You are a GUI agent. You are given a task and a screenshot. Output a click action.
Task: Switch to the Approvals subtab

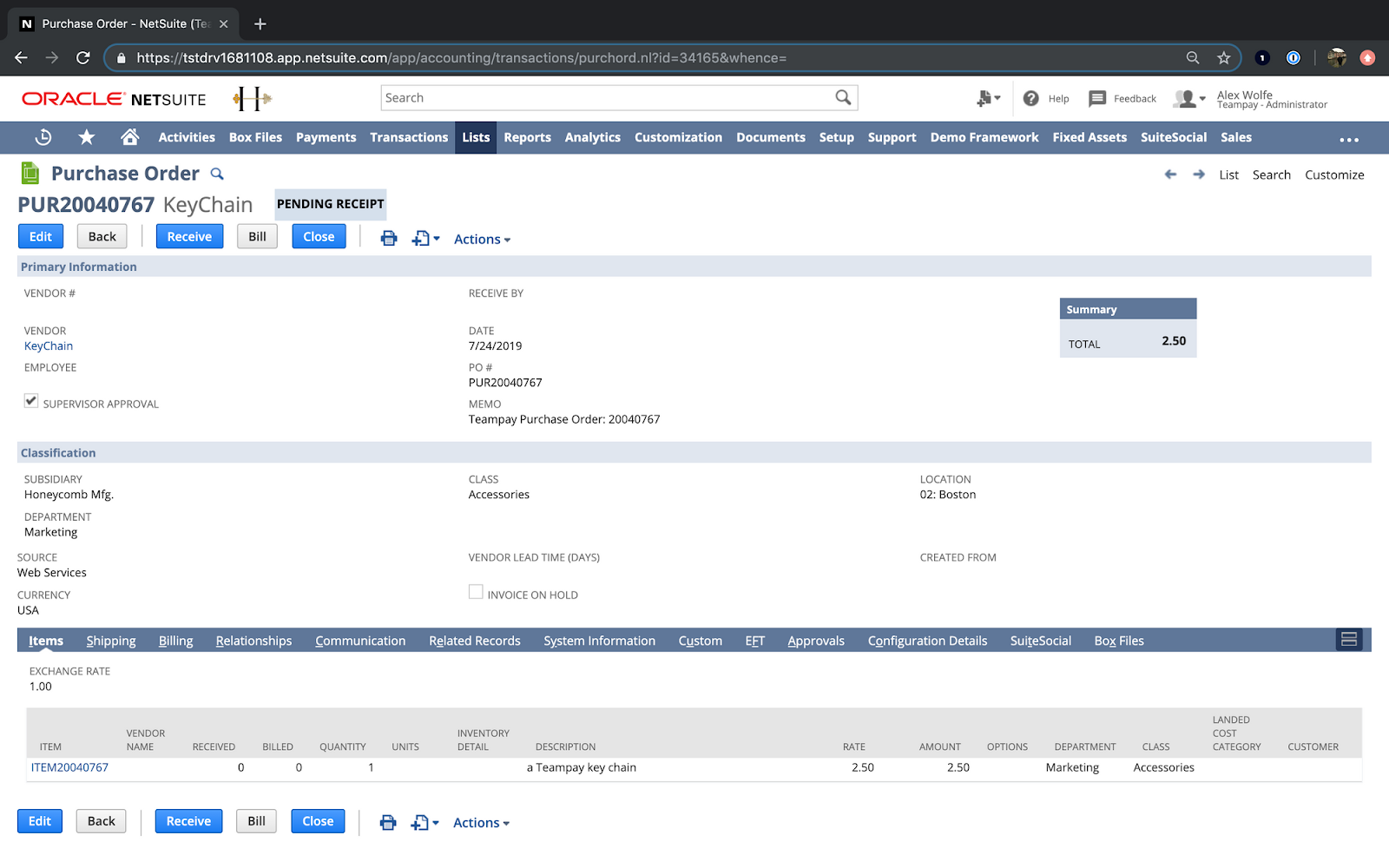coord(816,641)
